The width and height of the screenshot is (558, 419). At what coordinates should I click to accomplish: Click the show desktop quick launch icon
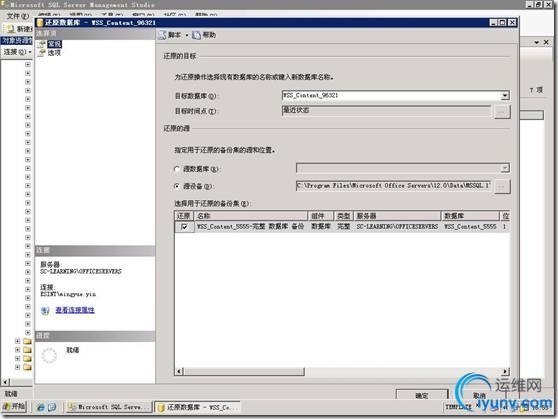(x=52, y=407)
